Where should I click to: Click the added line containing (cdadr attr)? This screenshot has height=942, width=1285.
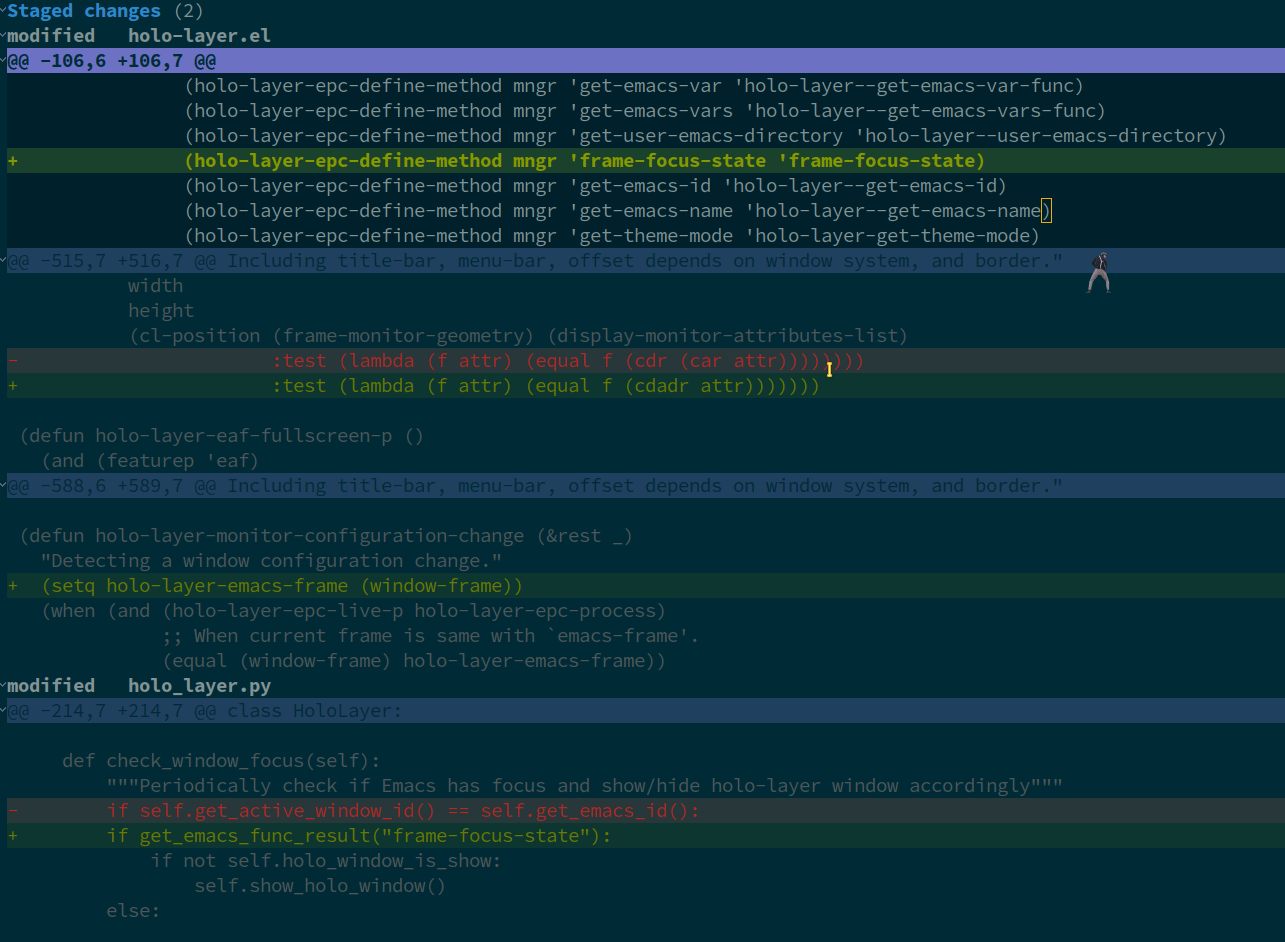click(x=545, y=386)
